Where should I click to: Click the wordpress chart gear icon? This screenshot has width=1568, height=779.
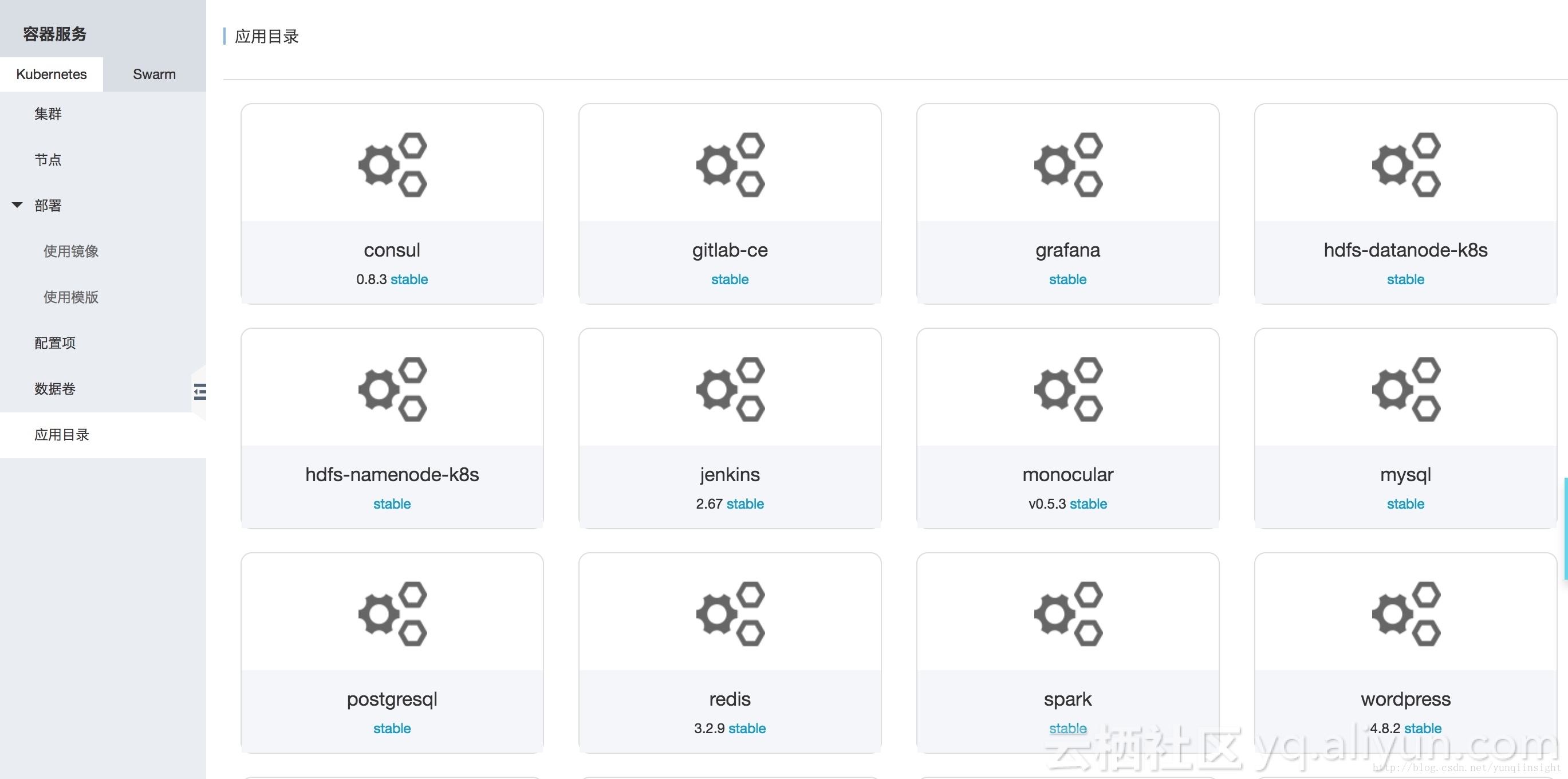(x=1406, y=613)
